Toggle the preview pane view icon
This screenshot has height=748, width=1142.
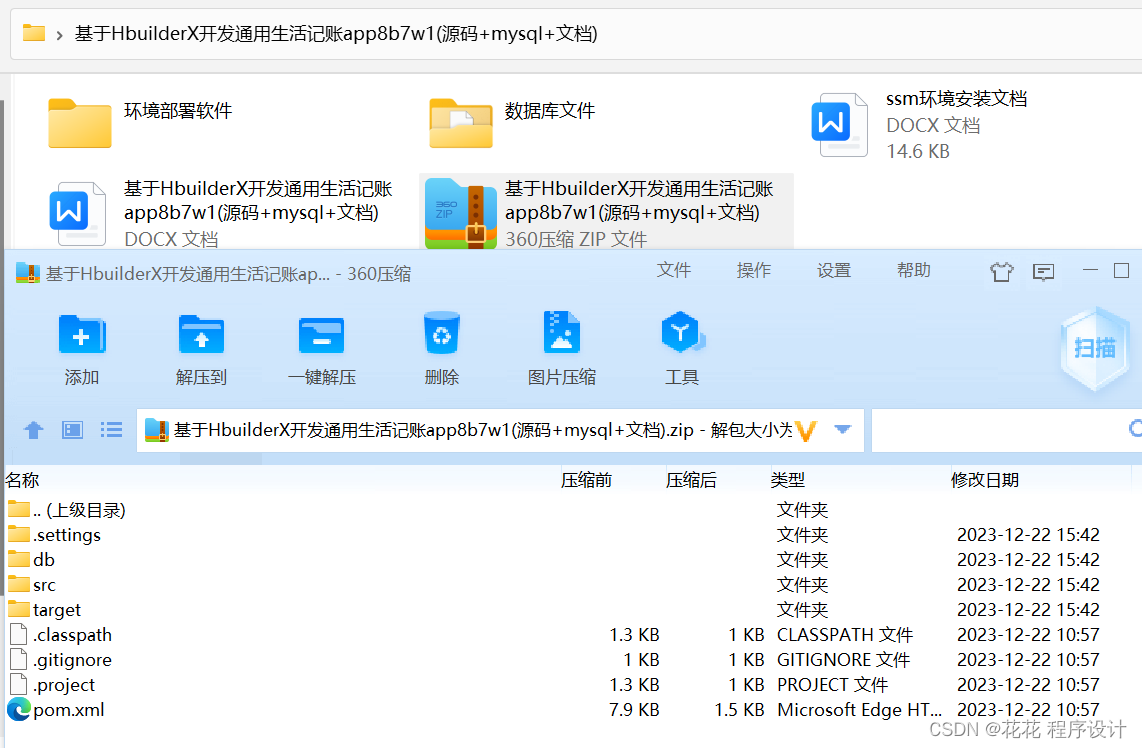click(x=71, y=429)
